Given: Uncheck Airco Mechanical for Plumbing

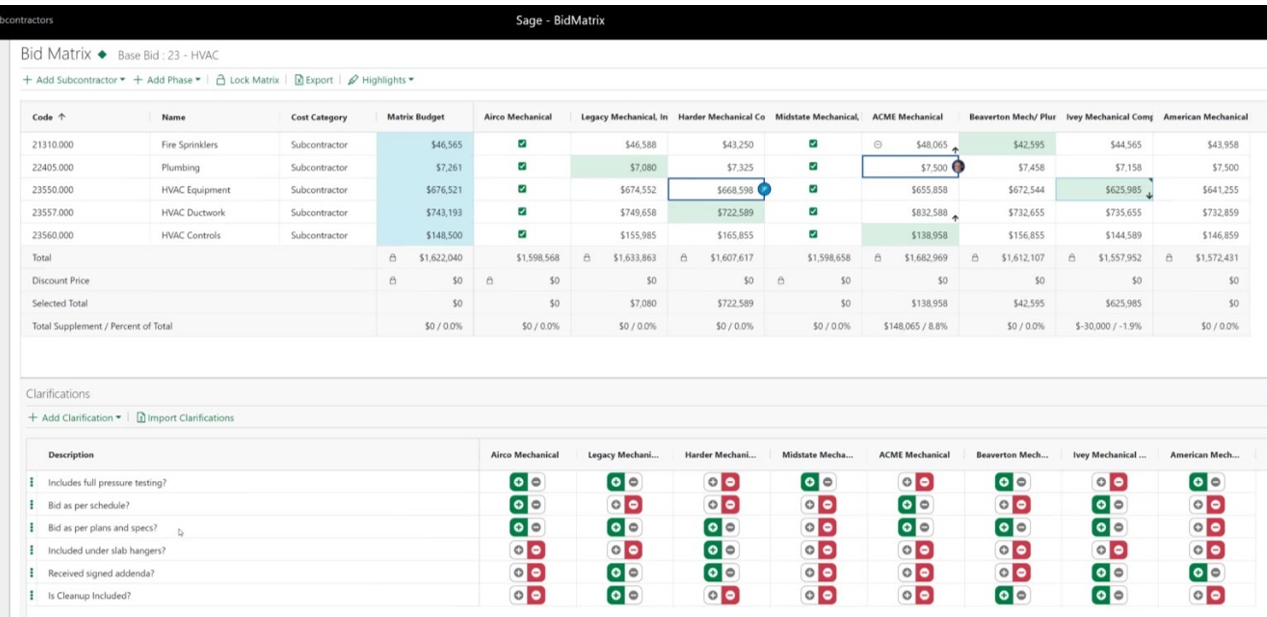Looking at the screenshot, I should click(x=522, y=167).
